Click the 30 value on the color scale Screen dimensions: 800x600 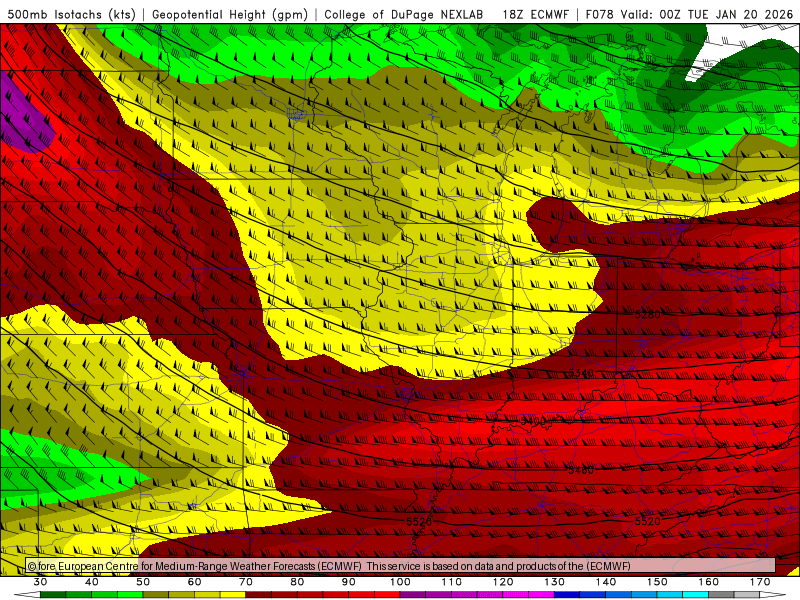(x=40, y=582)
